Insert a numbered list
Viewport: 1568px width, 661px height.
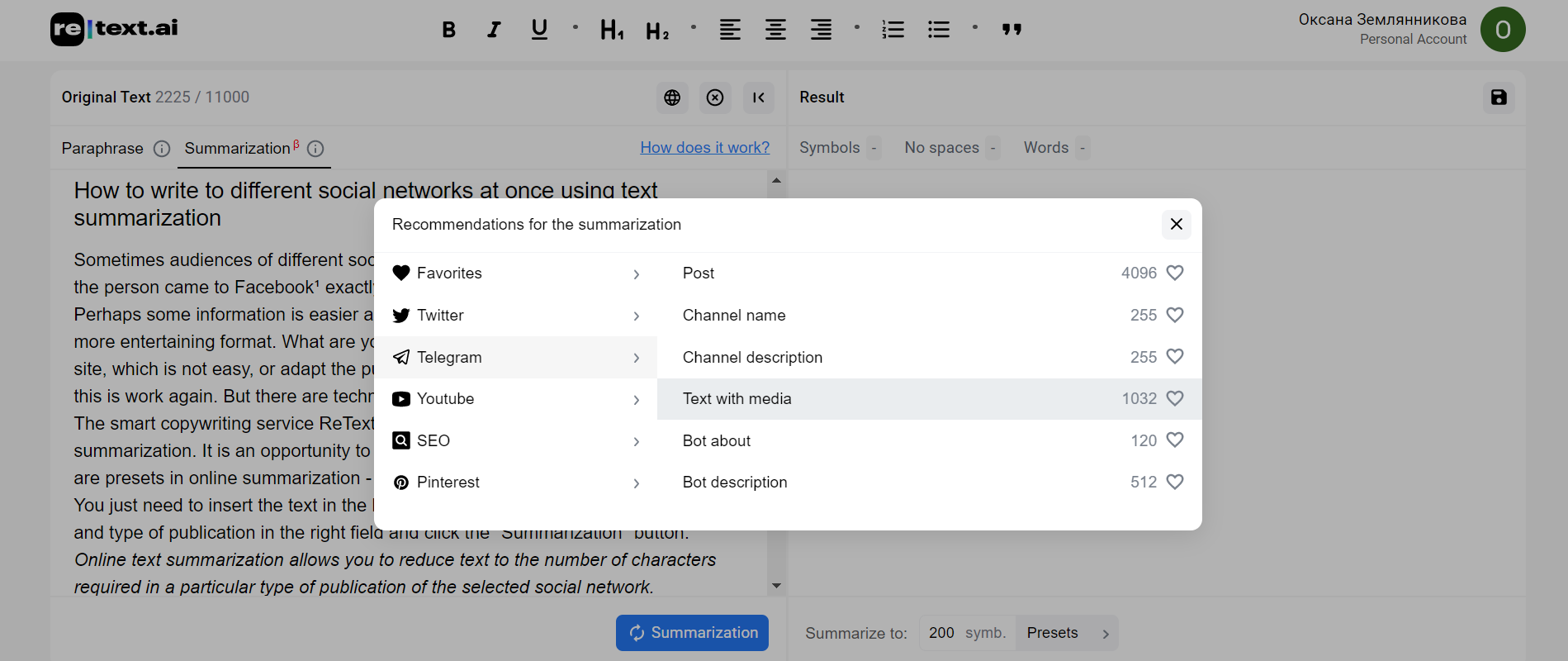tap(893, 30)
